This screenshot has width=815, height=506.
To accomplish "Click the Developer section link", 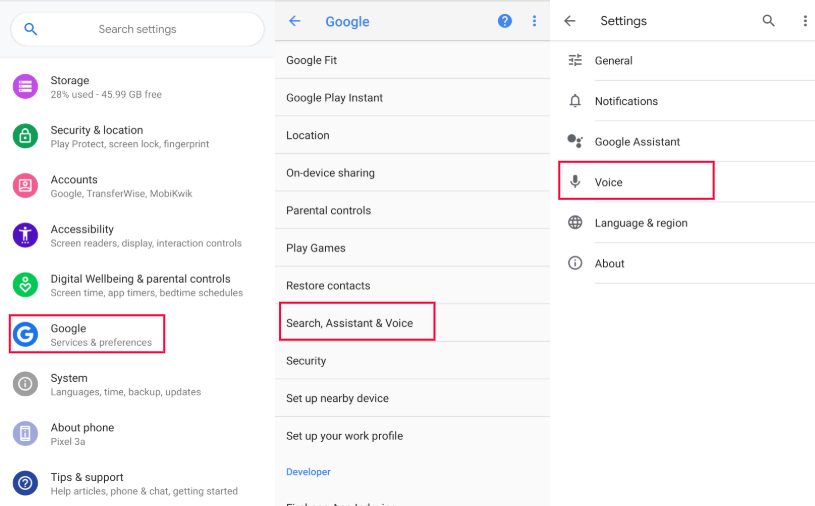I will click(308, 472).
